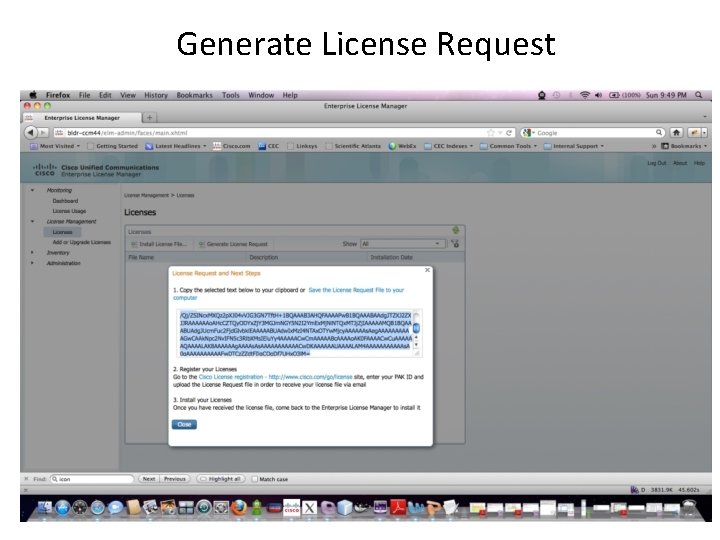Collapse the License Management tree section
The width and height of the screenshot is (720, 540).
(32, 221)
